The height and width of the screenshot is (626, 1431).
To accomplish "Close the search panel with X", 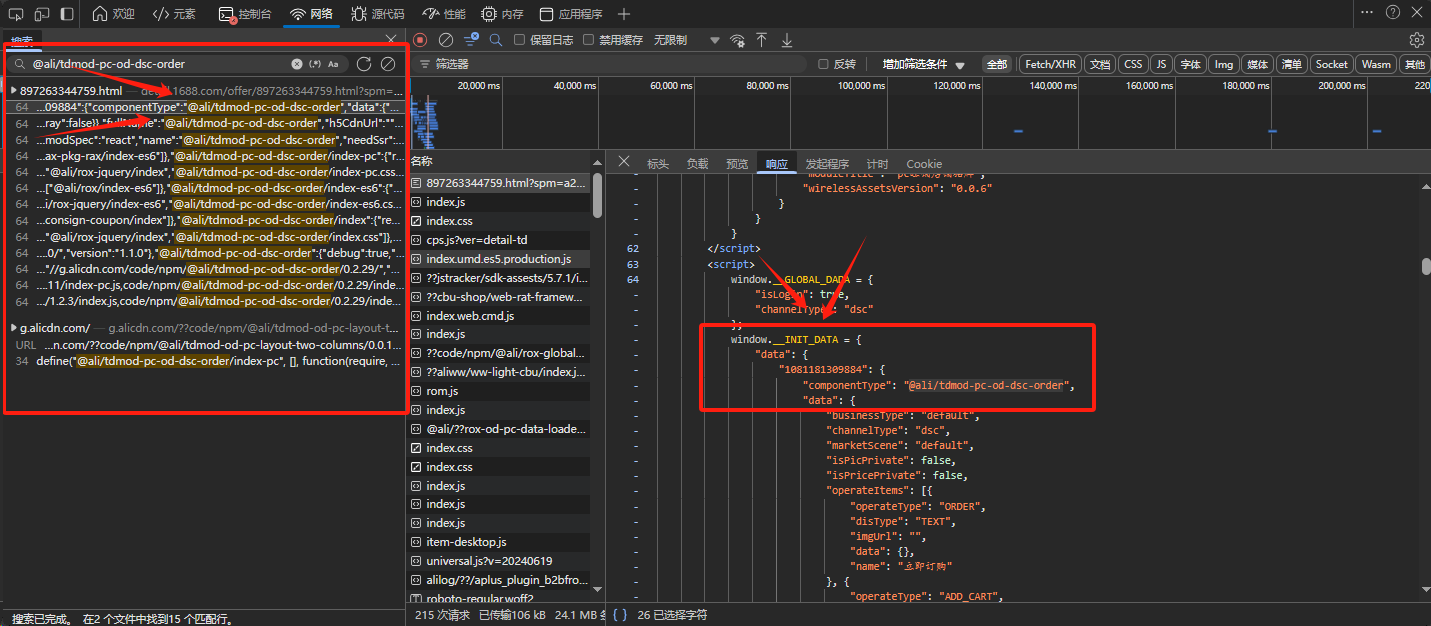I will click(x=391, y=39).
